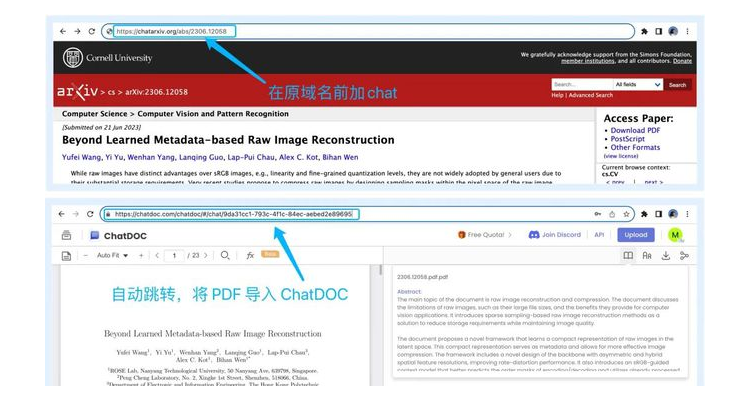This screenshot has width=750, height=400.
Task: Open author Alex C. Kot's link
Action: pos(298,157)
